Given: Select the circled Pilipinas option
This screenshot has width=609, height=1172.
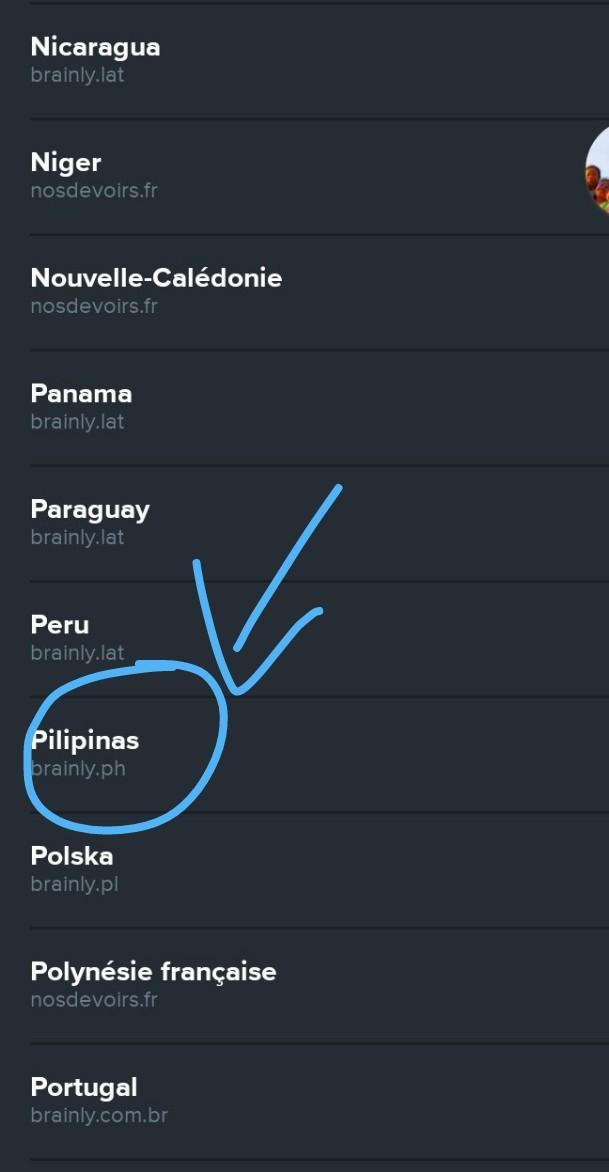Looking at the screenshot, I should [85, 741].
